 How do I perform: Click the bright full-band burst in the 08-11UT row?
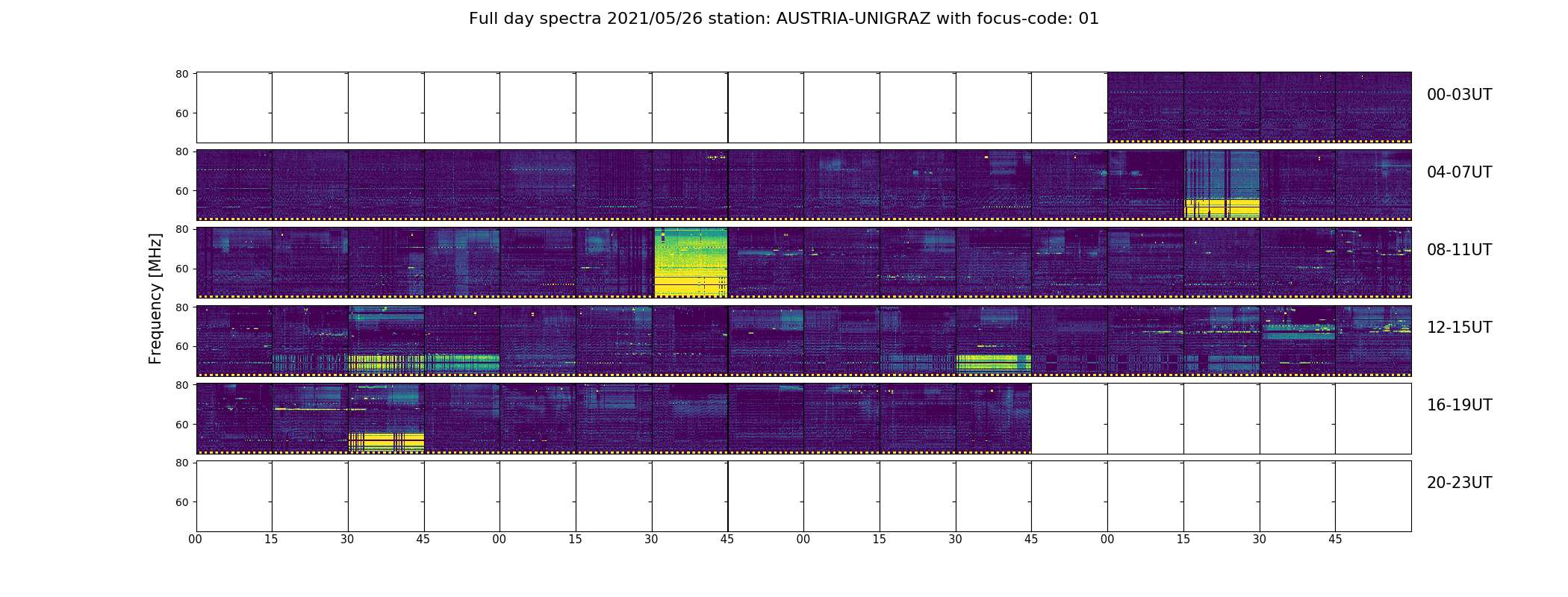(691, 262)
